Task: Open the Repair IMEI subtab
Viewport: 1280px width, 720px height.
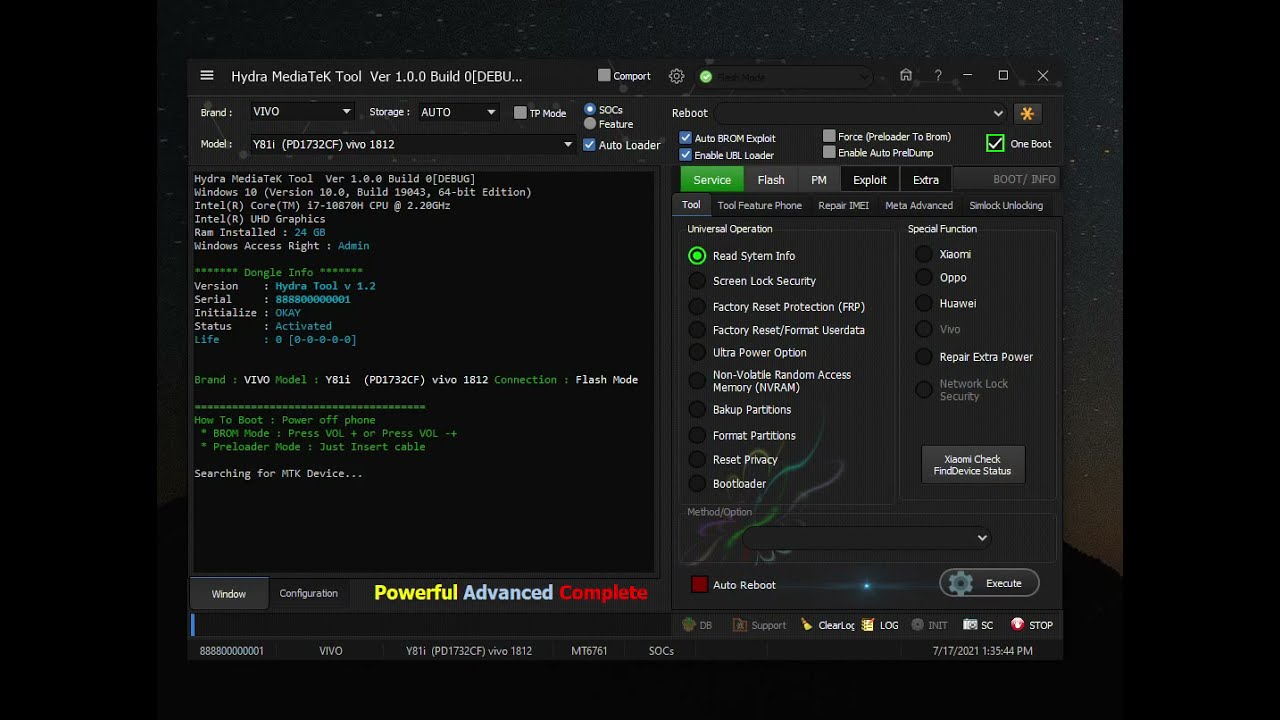Action: 843,205
